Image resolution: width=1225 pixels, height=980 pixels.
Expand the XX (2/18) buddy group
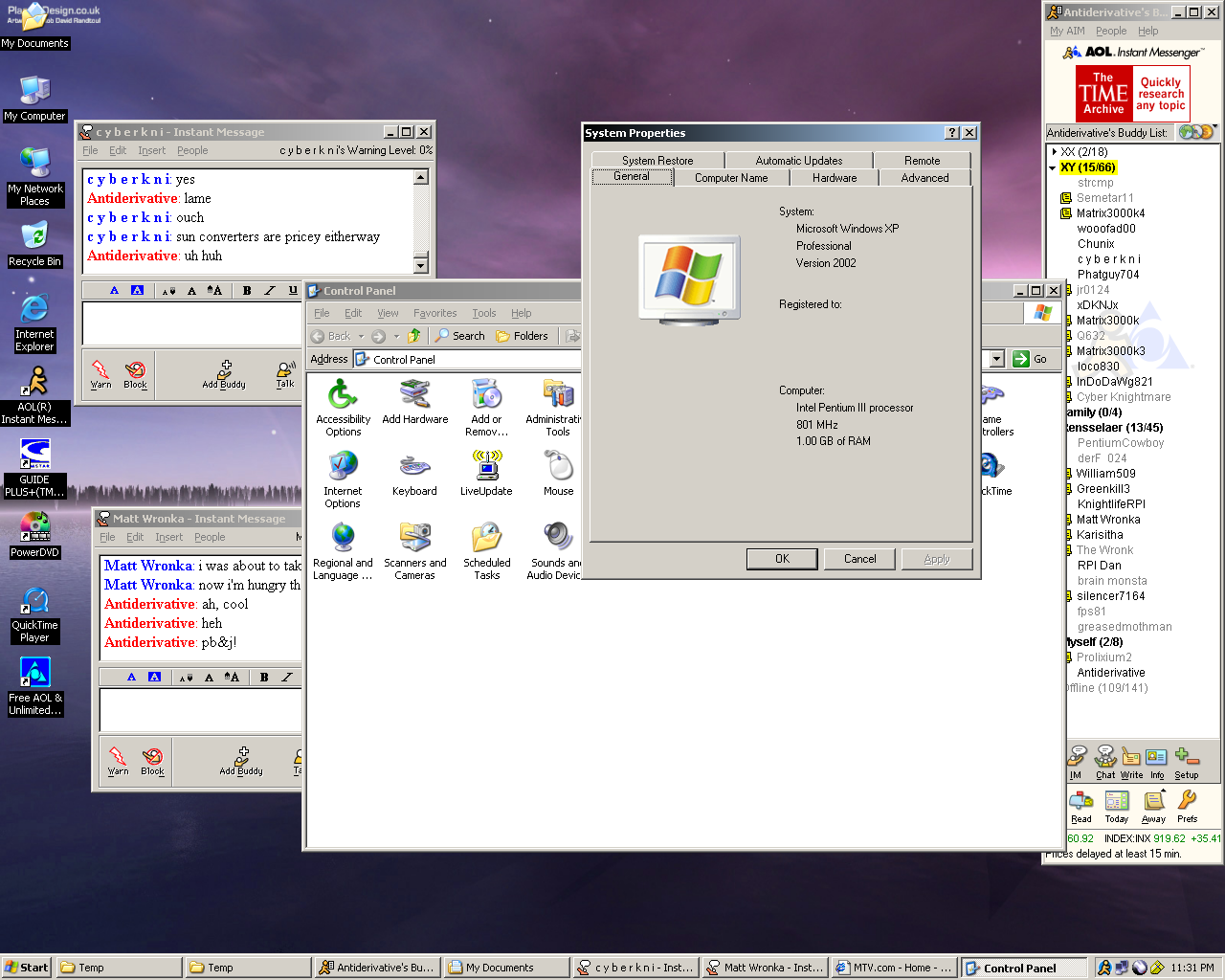click(x=1055, y=151)
